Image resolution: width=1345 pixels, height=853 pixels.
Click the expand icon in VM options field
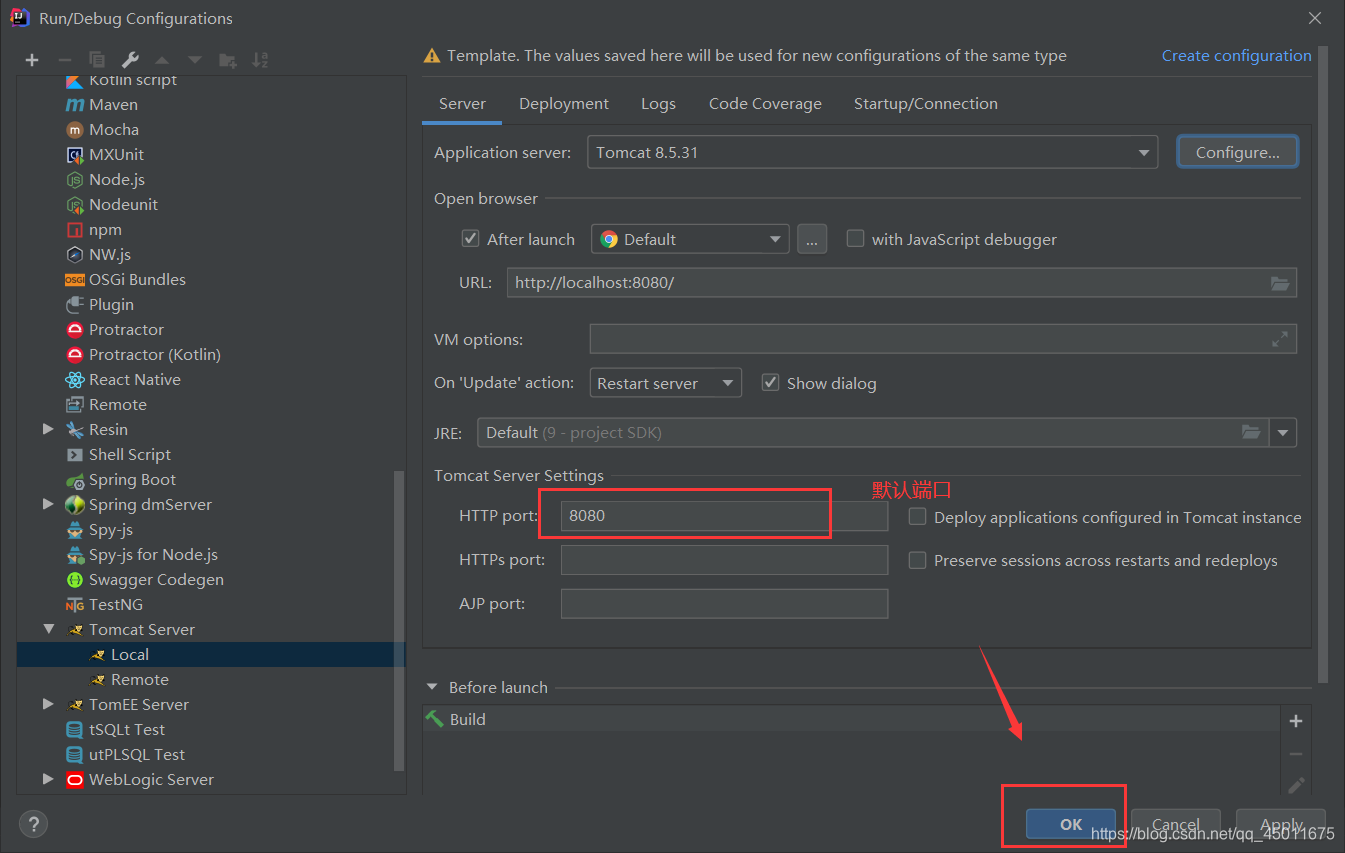point(1280,339)
